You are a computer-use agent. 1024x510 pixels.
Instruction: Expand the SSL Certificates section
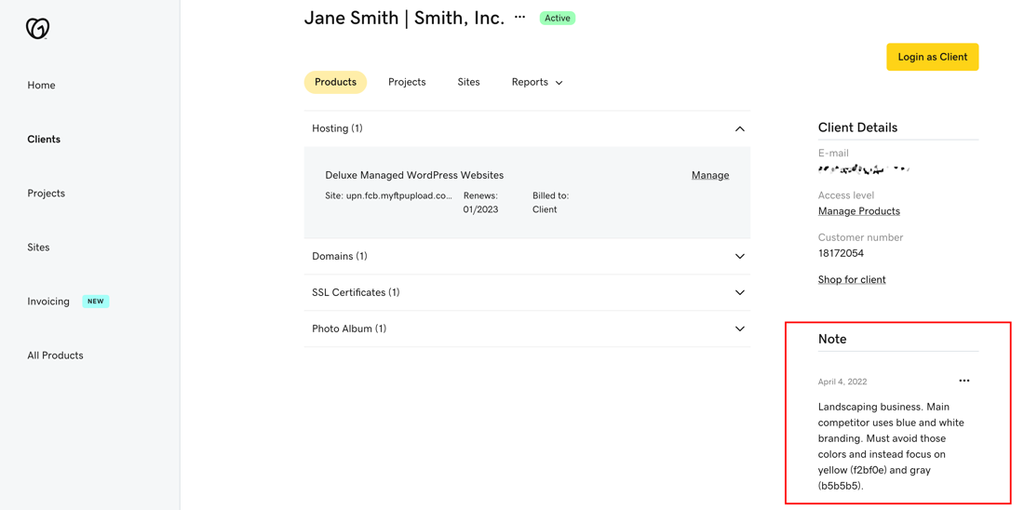pos(740,293)
